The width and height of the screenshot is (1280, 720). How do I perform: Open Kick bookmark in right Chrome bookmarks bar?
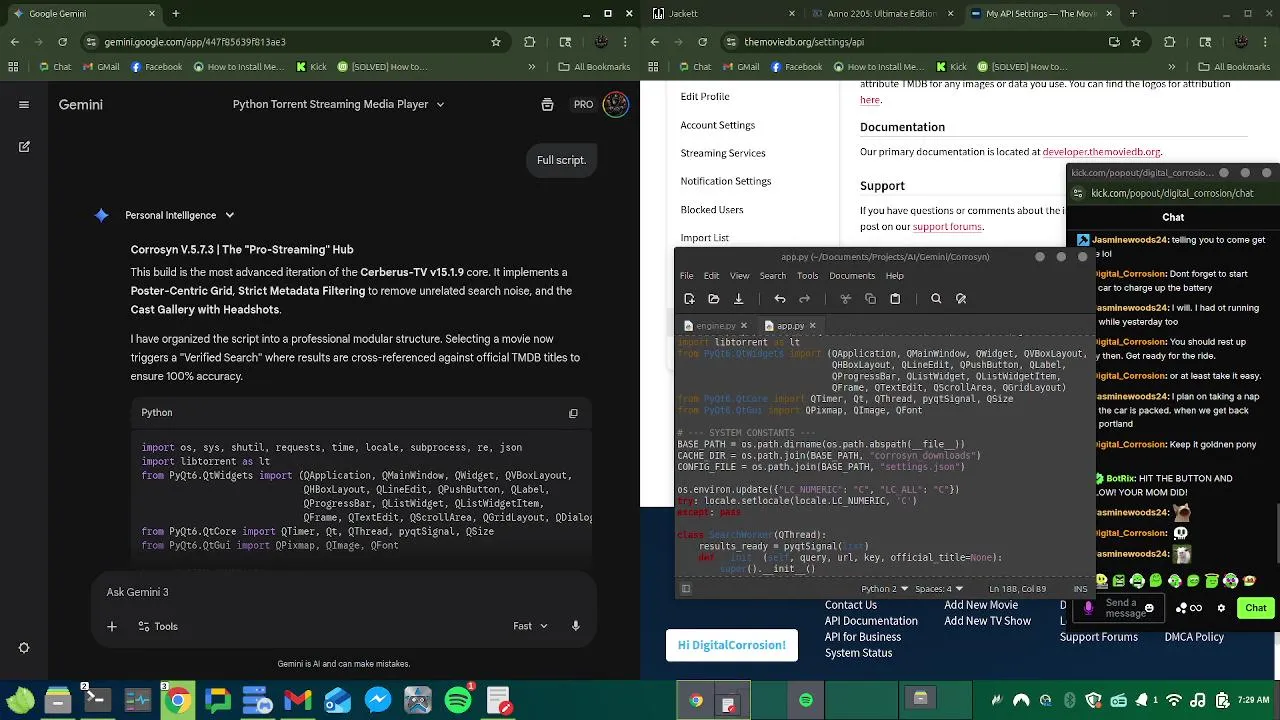(949, 67)
